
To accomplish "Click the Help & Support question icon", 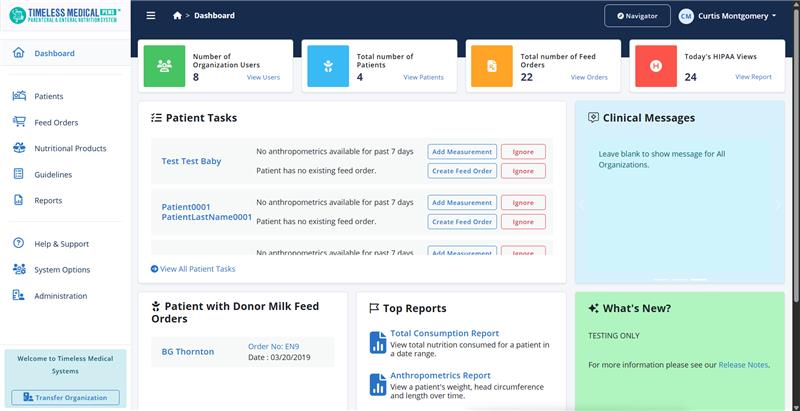I will pos(18,243).
